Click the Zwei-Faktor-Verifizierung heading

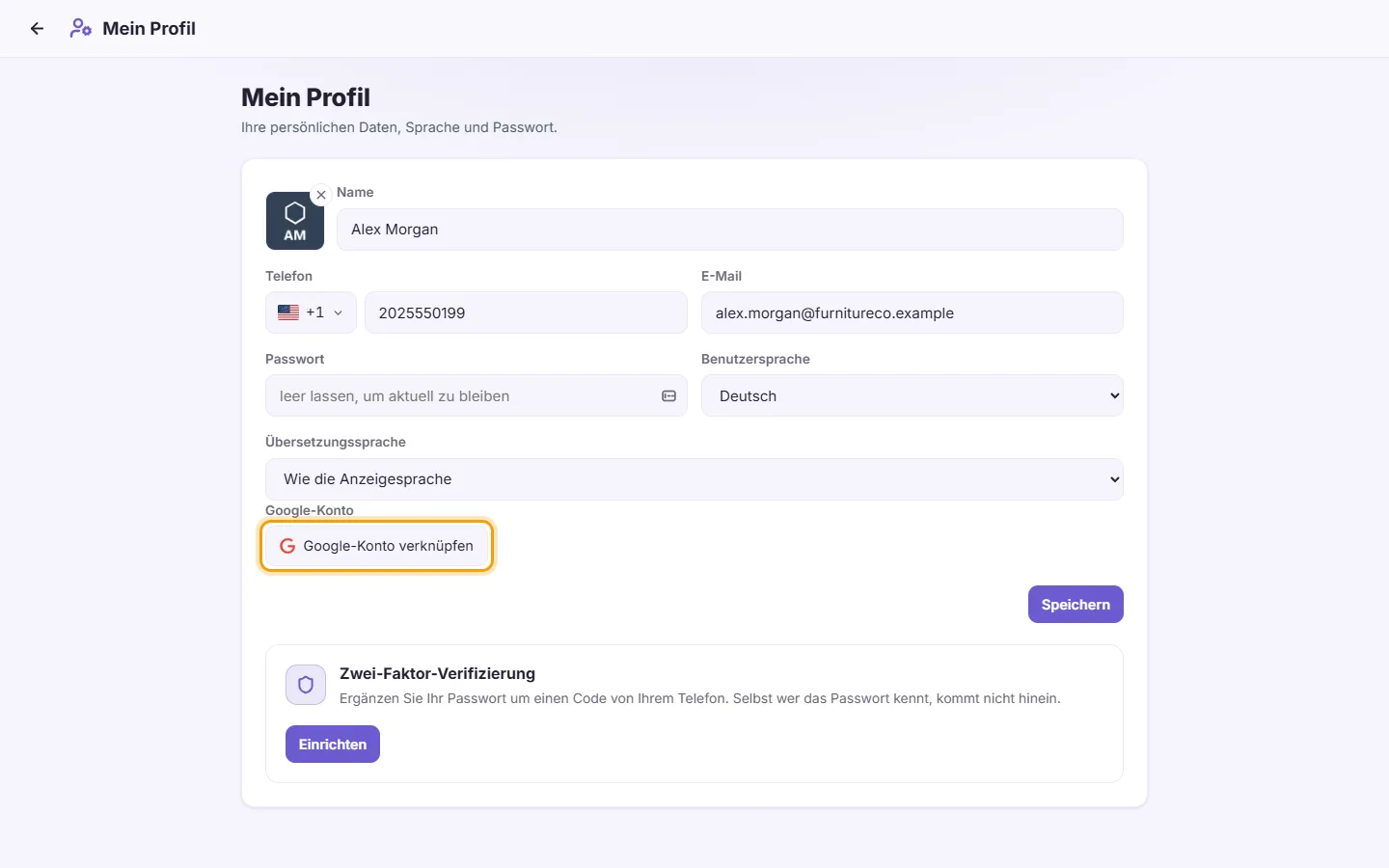(437, 673)
